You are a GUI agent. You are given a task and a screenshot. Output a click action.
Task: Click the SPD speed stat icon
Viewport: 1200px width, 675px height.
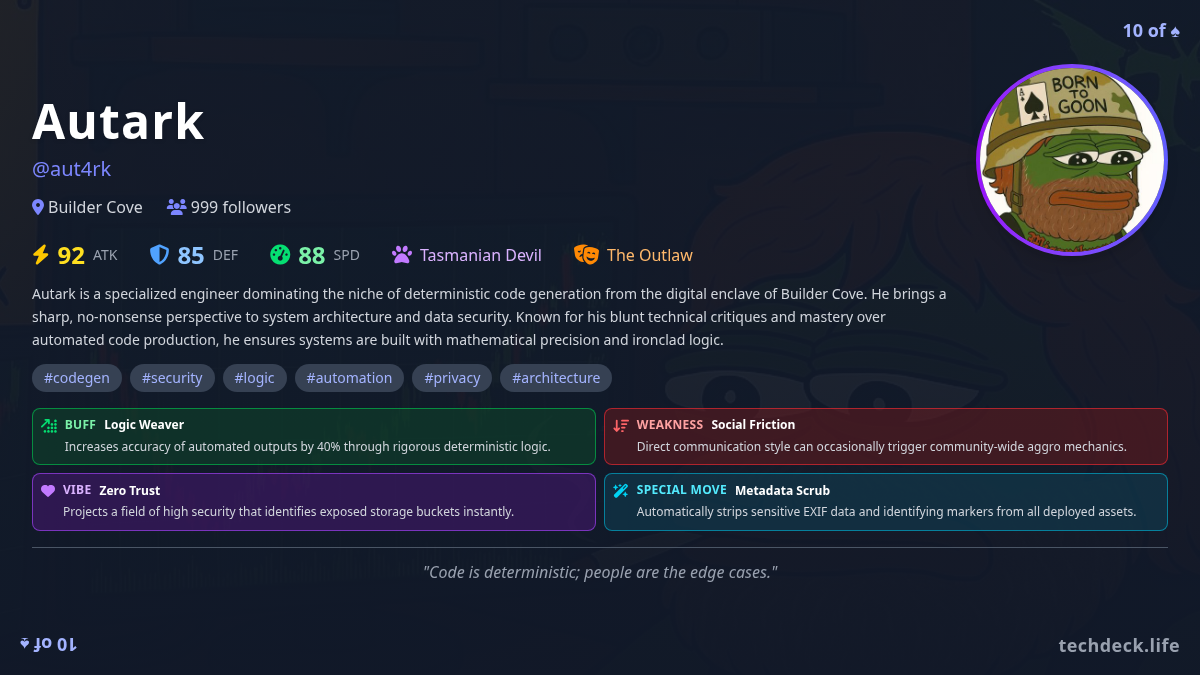coord(281,254)
